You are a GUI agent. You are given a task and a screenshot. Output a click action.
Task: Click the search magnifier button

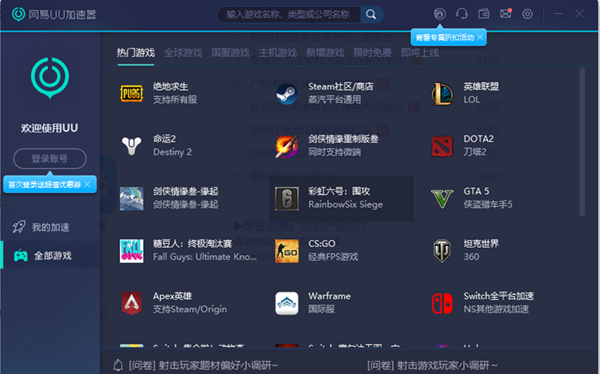[x=371, y=15]
